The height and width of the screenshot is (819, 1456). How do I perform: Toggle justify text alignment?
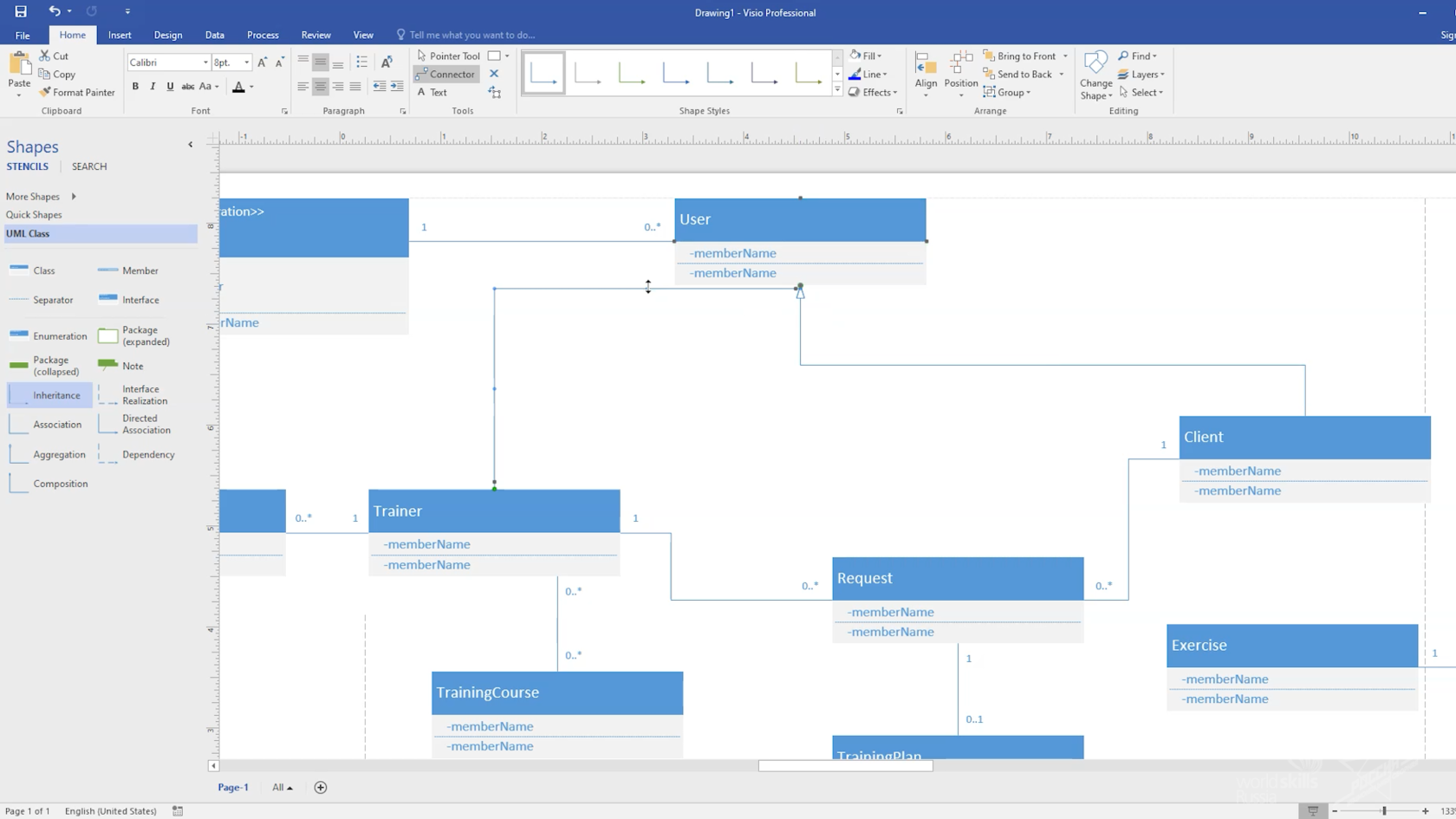click(x=355, y=87)
